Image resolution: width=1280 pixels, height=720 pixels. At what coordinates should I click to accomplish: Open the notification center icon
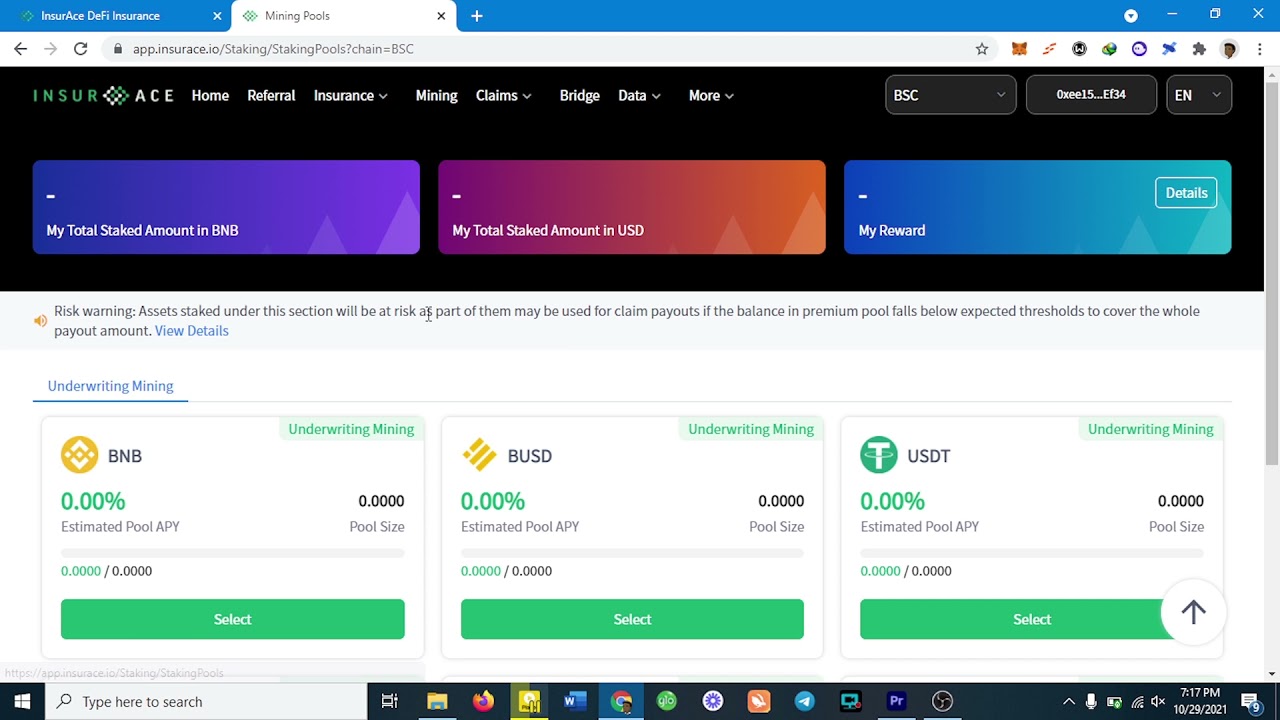[1251, 701]
